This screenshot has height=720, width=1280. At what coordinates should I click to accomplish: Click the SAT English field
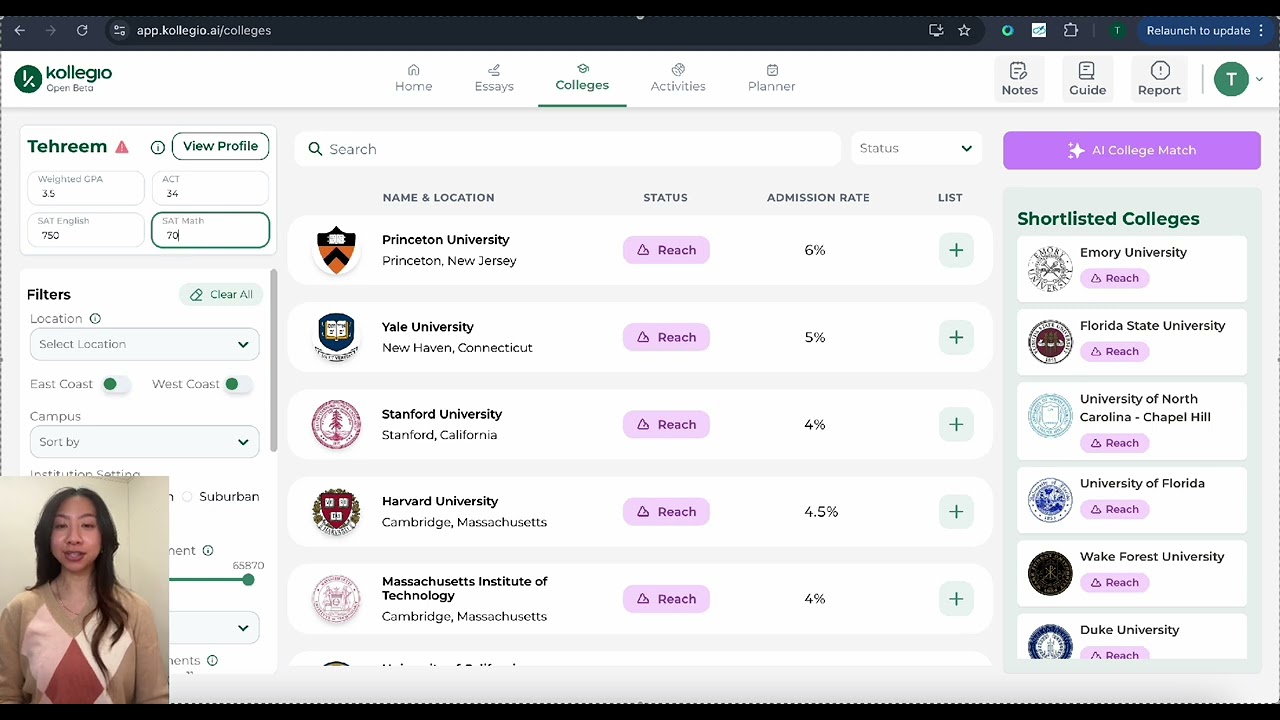87,229
